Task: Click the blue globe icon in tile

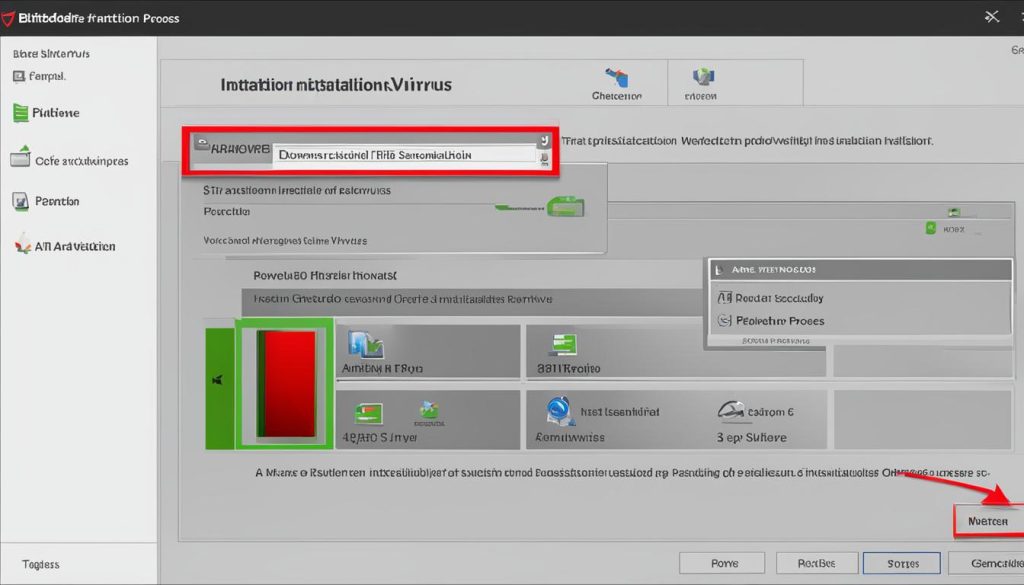Action: [x=558, y=409]
